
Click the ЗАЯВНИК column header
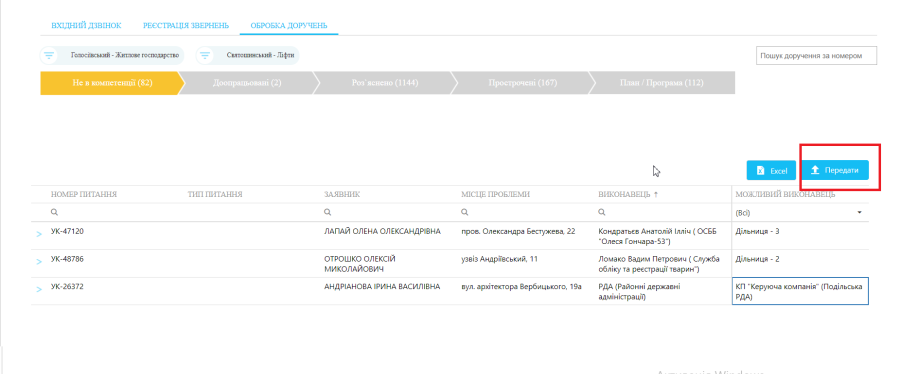pos(342,194)
